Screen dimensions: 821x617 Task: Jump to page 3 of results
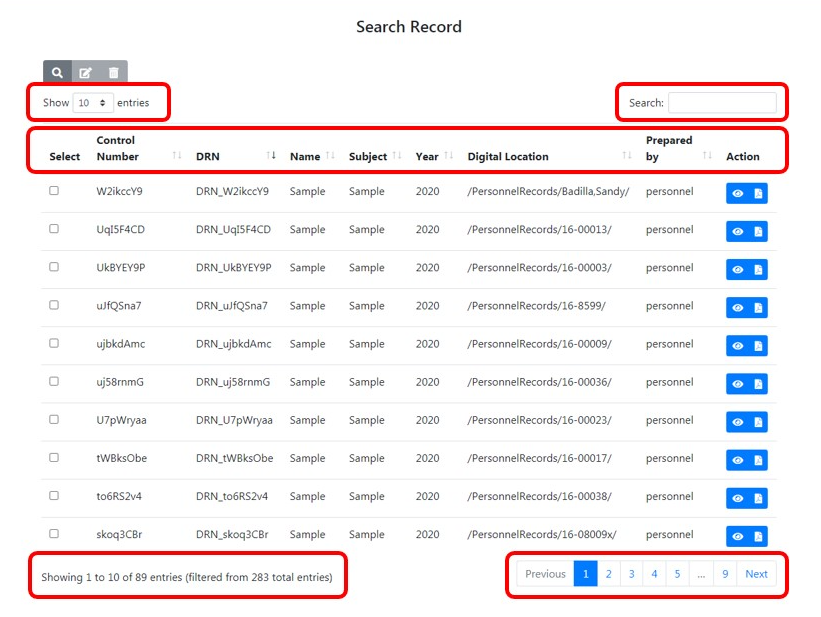631,574
